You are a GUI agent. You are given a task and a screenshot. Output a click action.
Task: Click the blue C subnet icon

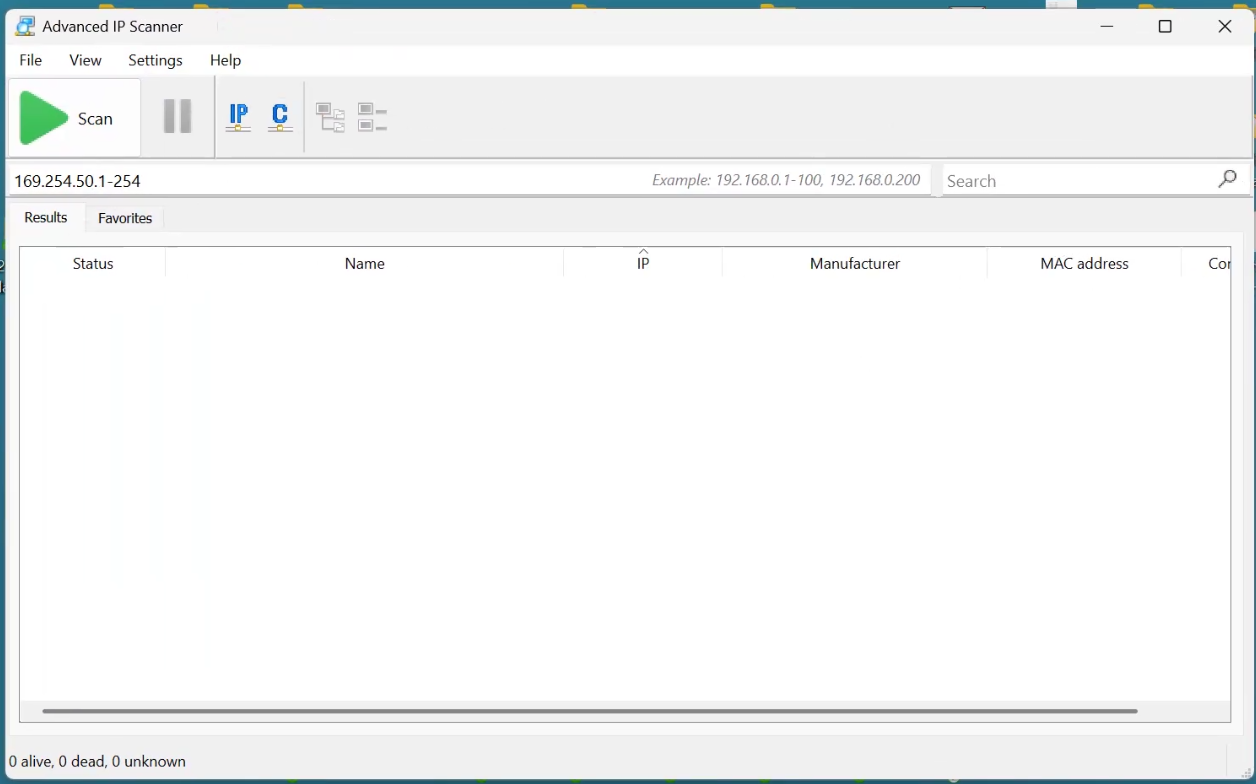(x=280, y=118)
